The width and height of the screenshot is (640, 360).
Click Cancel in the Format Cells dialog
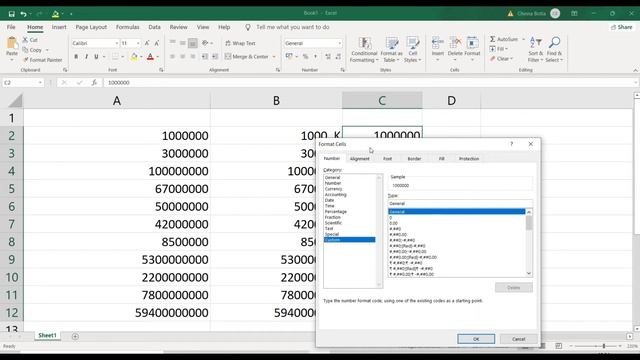(518, 339)
